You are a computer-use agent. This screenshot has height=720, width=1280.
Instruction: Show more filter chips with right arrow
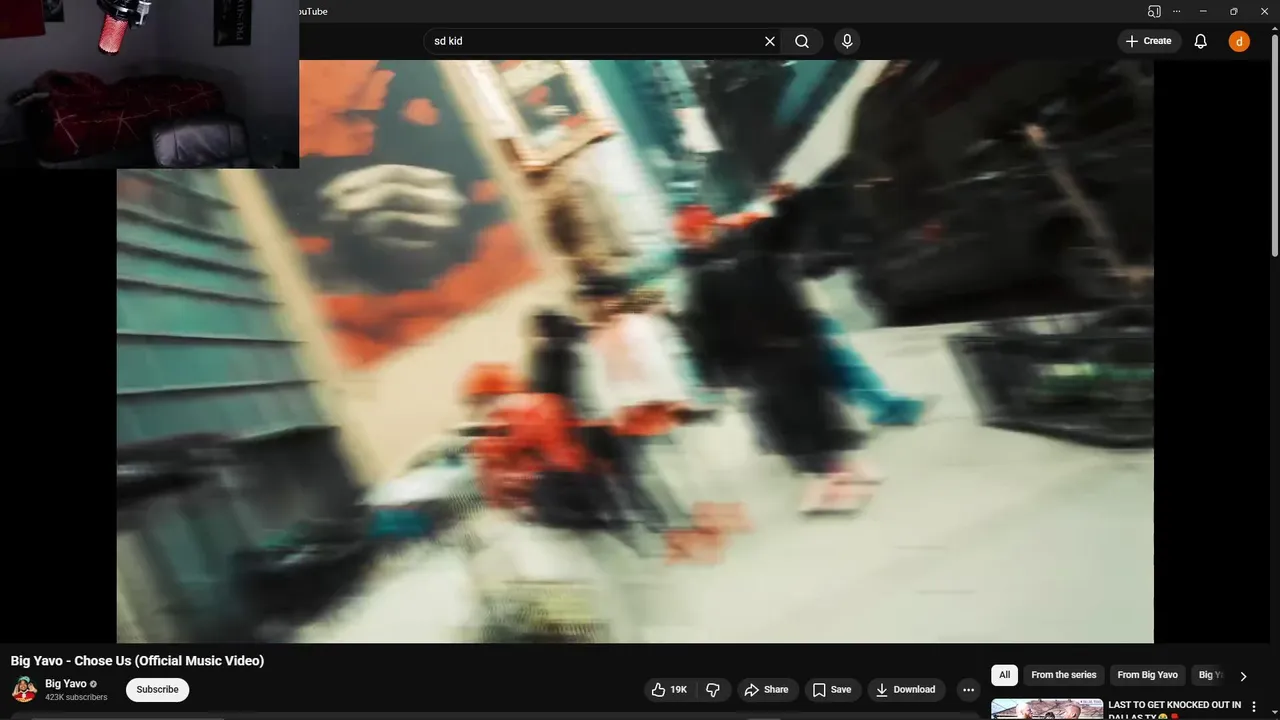click(x=1243, y=676)
